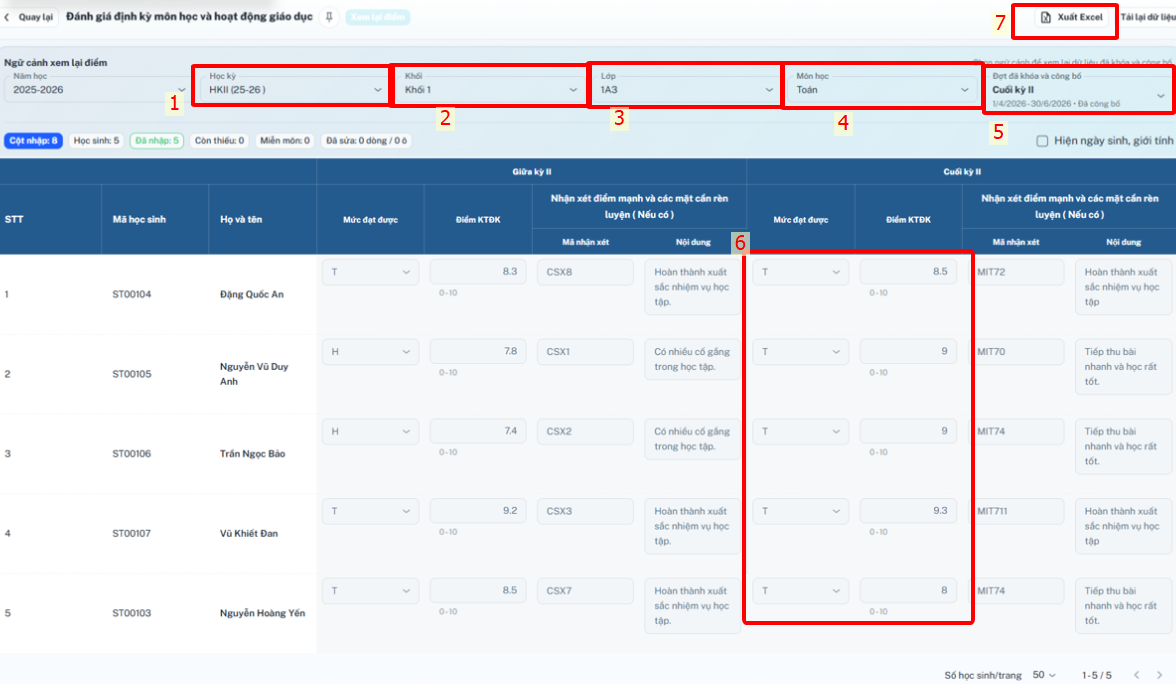Click the Còn thiếu: 0 chip
This screenshot has height=684, width=1176.
pyautogui.click(x=219, y=140)
